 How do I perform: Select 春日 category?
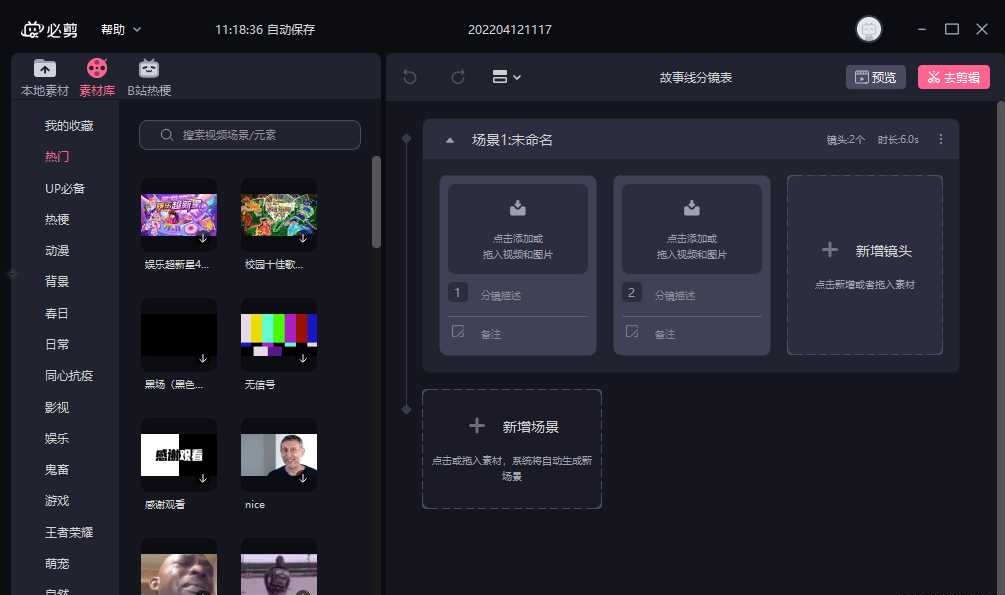pyautogui.click(x=56, y=313)
